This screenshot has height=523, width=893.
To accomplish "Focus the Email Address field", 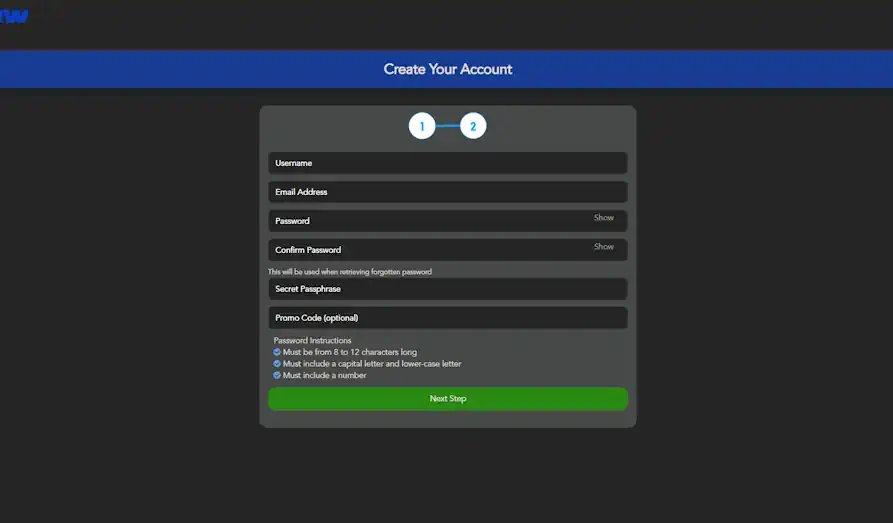I will point(448,192).
